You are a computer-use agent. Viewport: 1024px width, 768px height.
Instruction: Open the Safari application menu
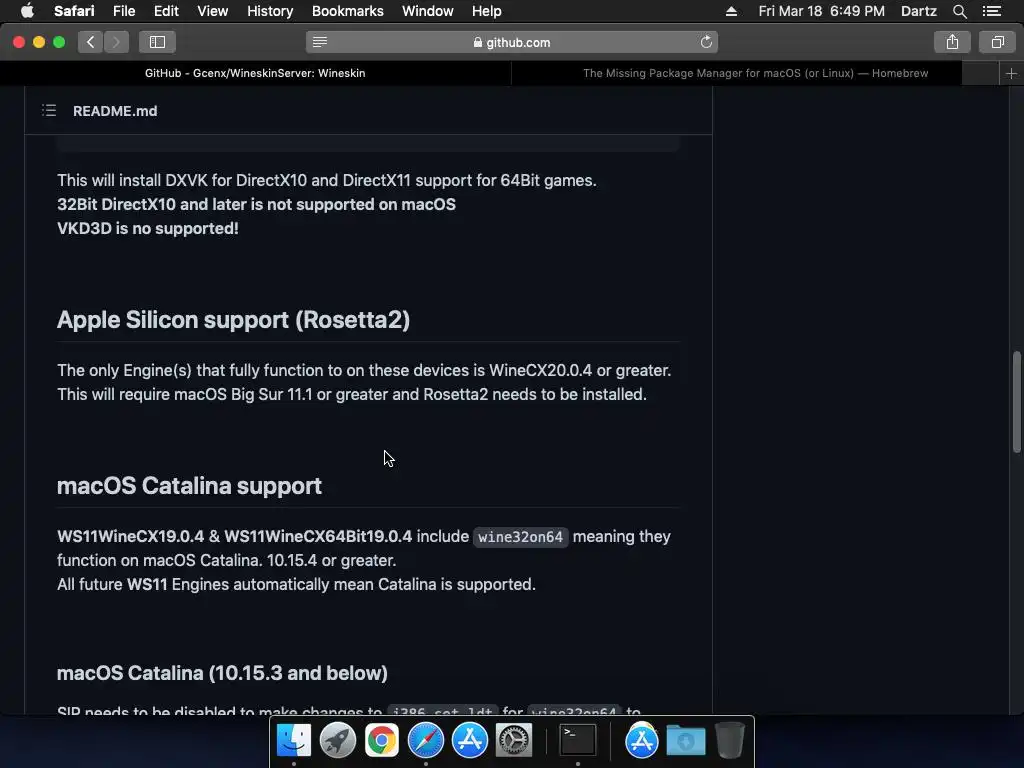(x=74, y=11)
